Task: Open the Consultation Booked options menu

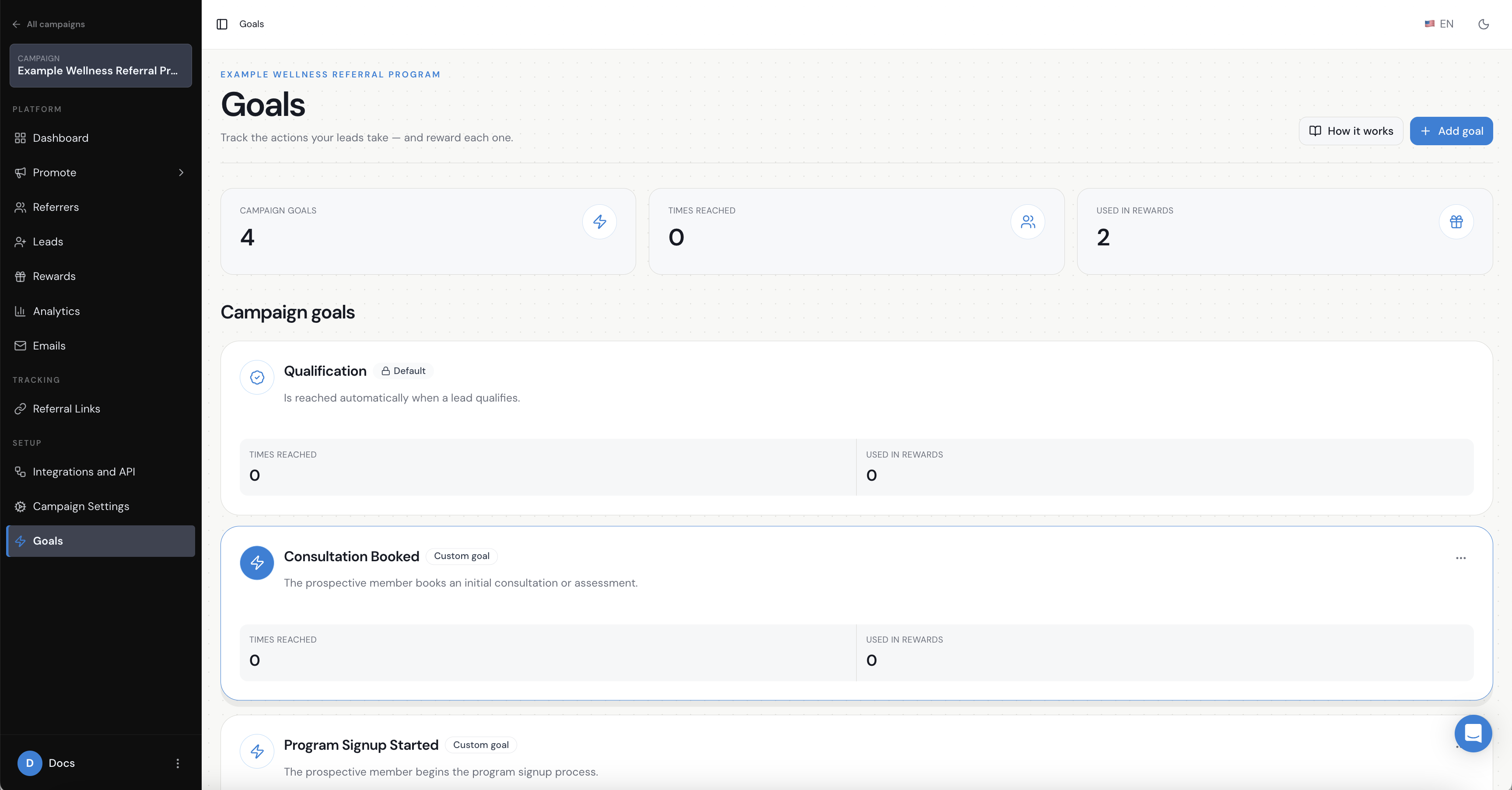Action: click(x=1460, y=558)
